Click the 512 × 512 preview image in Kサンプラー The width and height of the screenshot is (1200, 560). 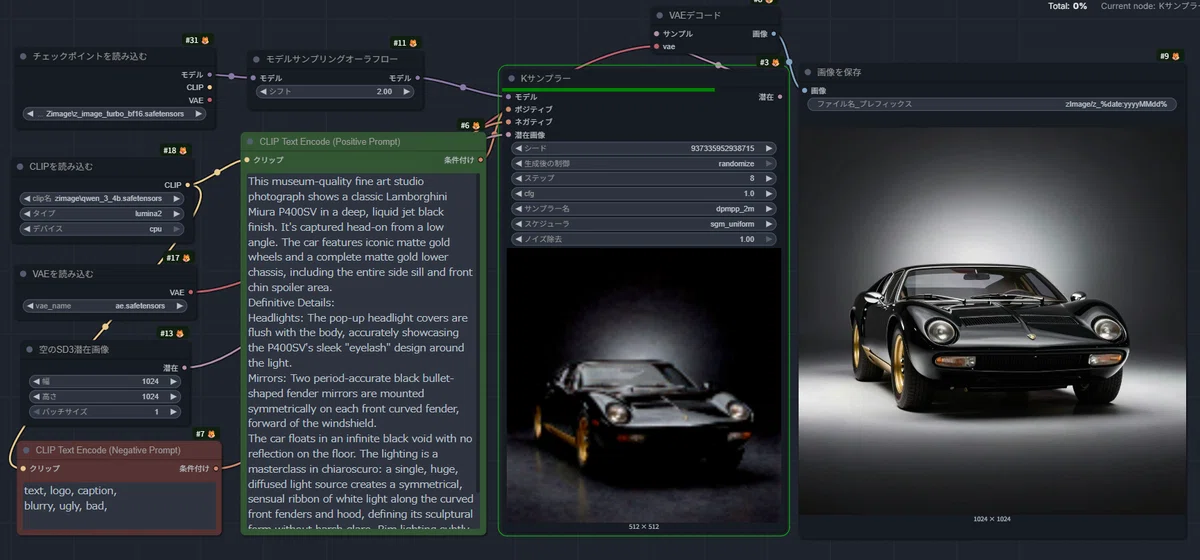pos(643,385)
